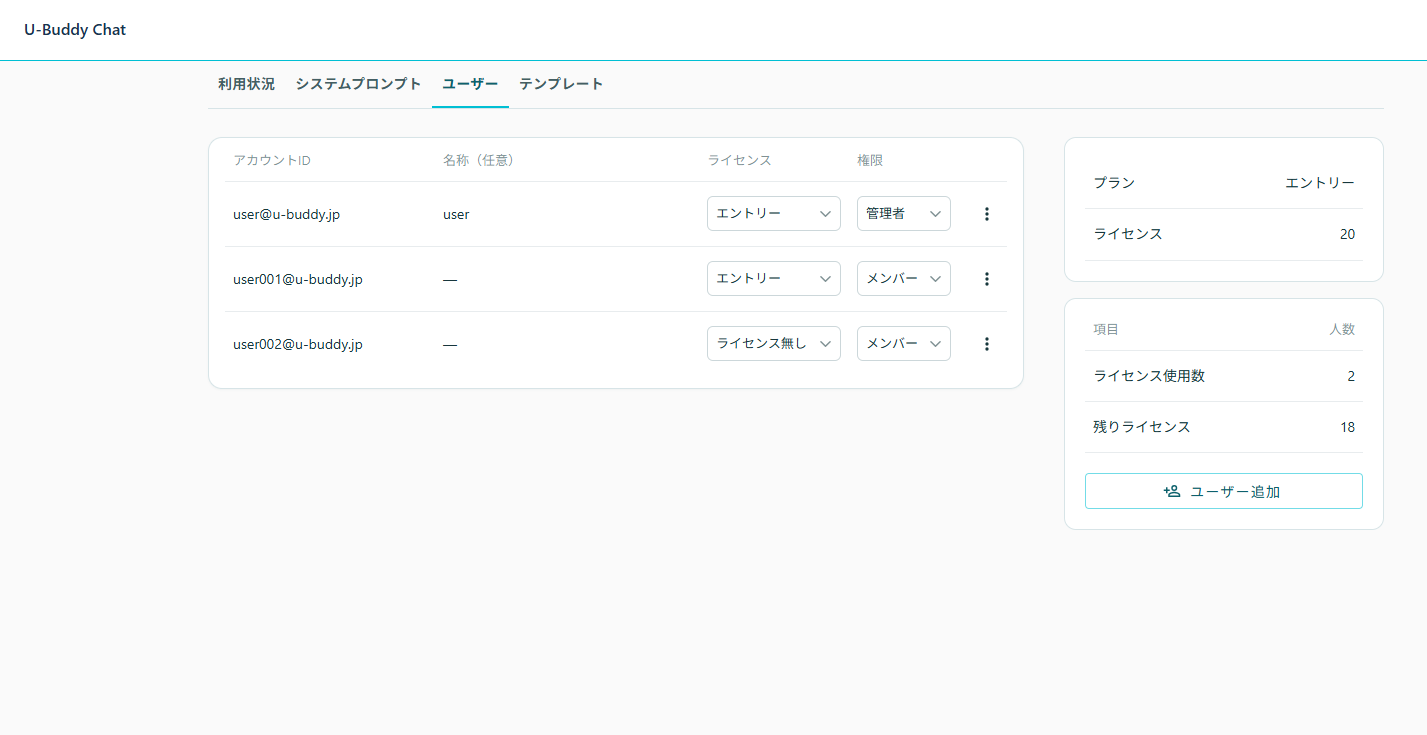The width and height of the screenshot is (1427, 735).
Task: Click the ライセンス column header in user table
Action: pos(740,160)
